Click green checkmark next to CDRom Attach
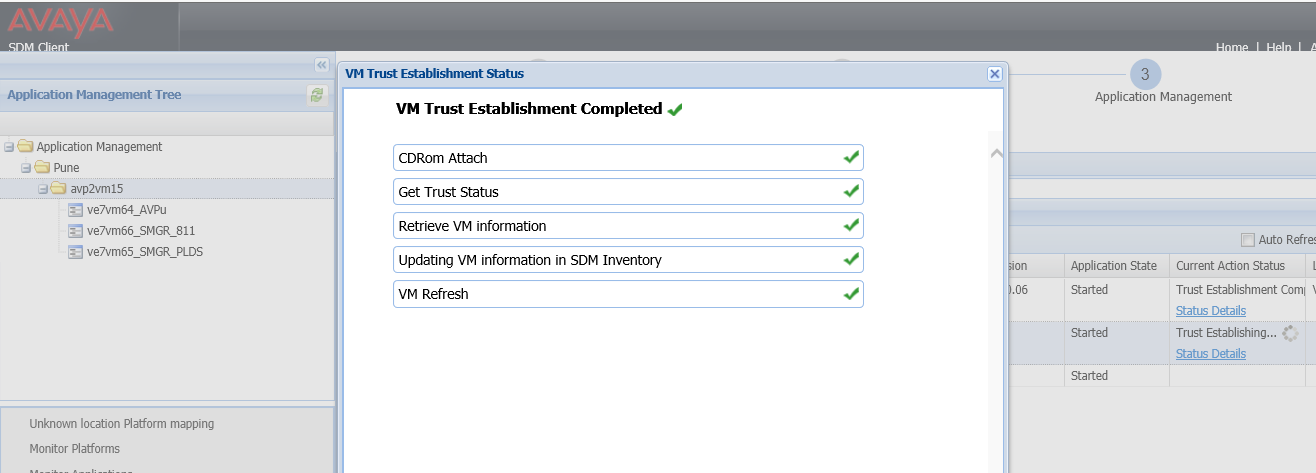The width and height of the screenshot is (1316, 473). click(x=852, y=157)
